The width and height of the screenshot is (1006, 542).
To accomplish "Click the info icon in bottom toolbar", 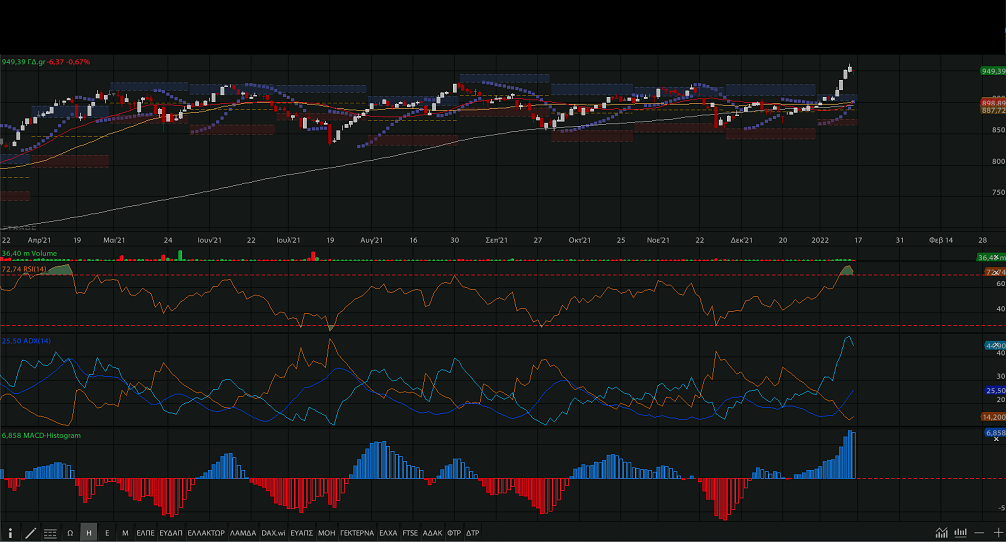I will pyautogui.click(x=11, y=533).
